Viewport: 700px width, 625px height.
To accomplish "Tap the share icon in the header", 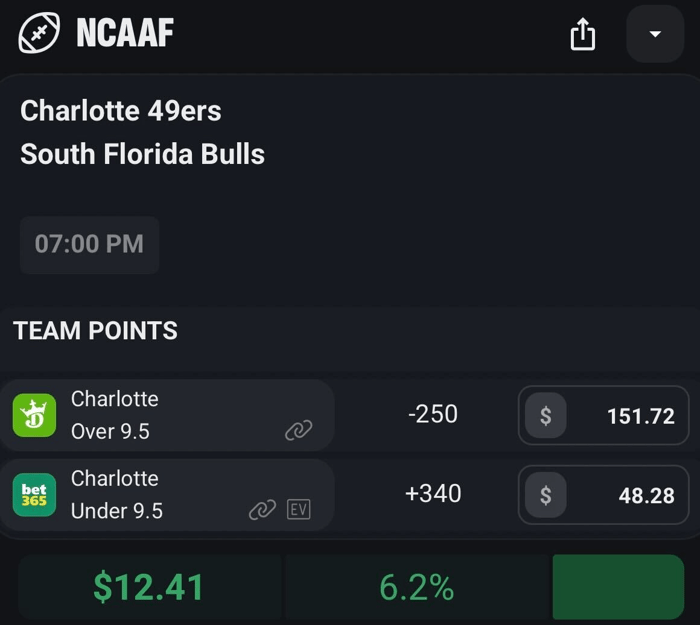I will click(582, 35).
